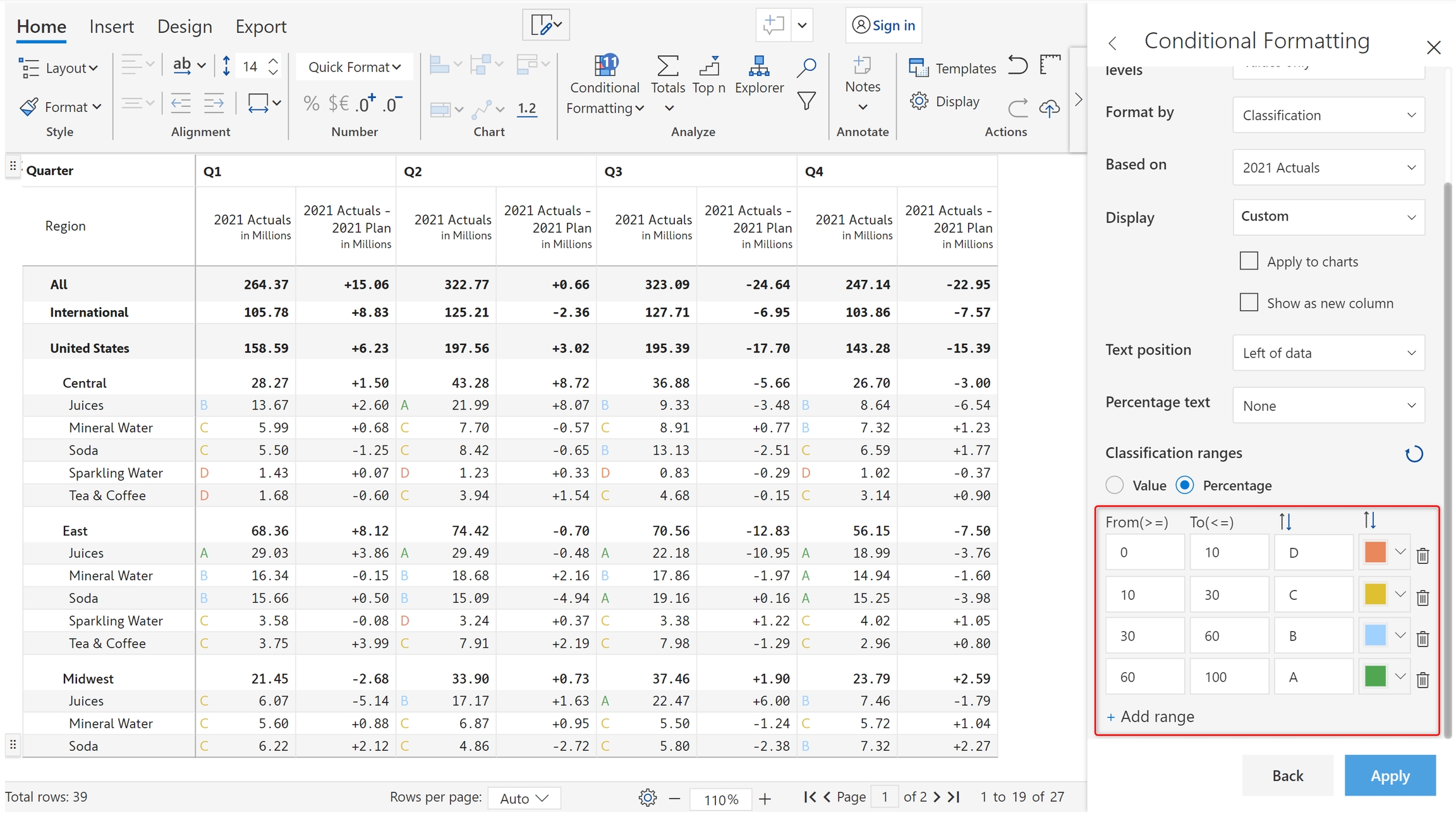Image resolution: width=1456 pixels, height=817 pixels.
Task: Switch to the Insert tab
Action: click(111, 27)
